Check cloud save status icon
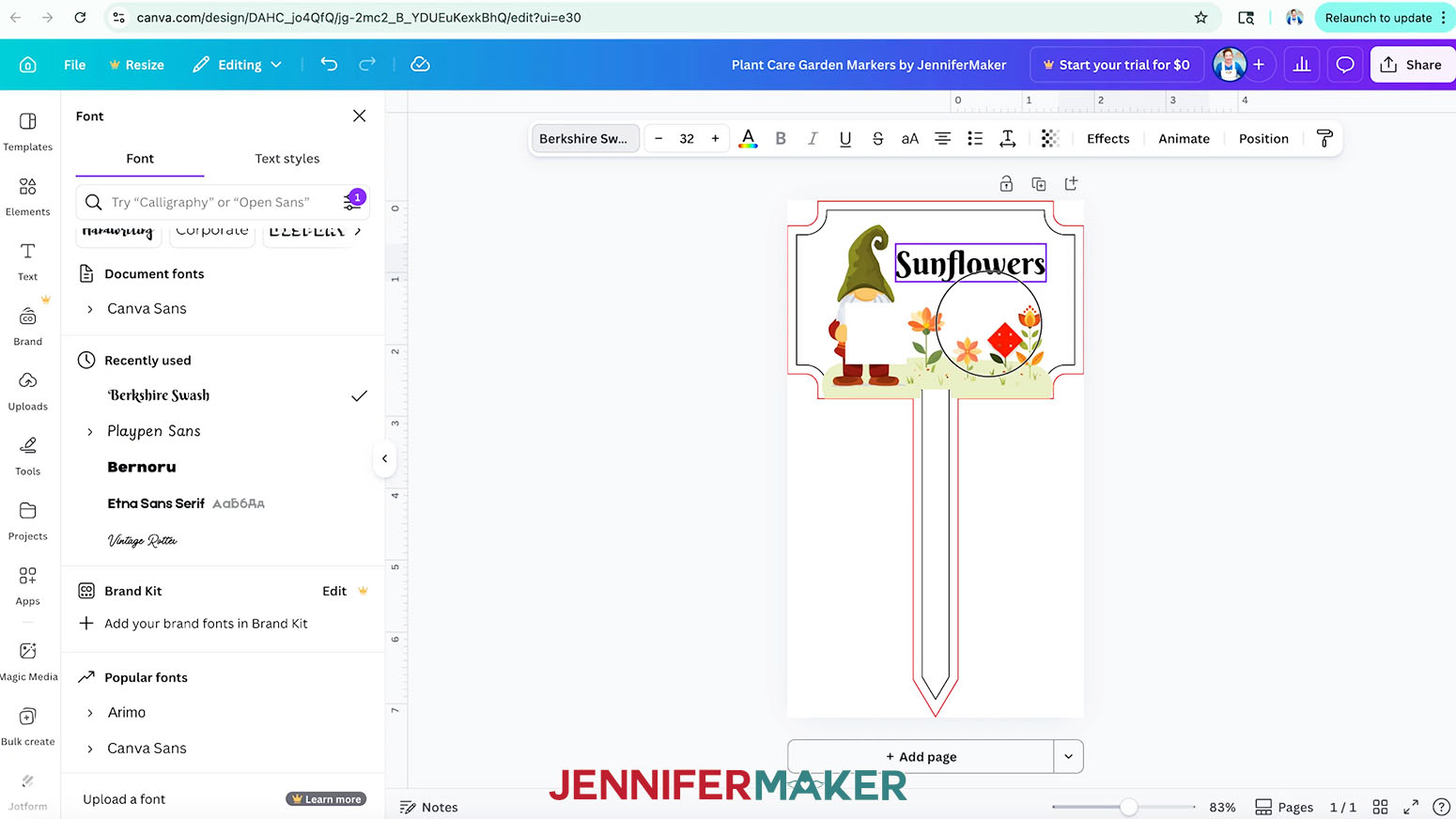1456x819 pixels. tap(420, 64)
